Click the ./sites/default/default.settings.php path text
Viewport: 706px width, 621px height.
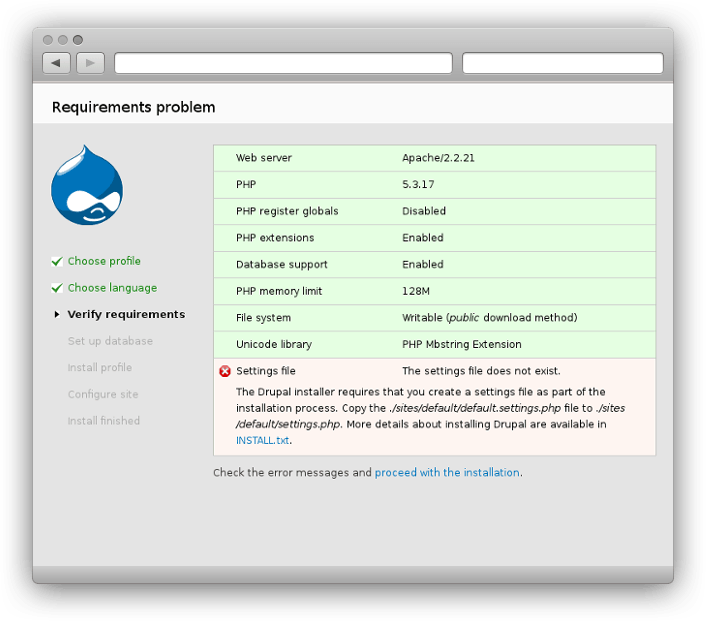pos(475,408)
